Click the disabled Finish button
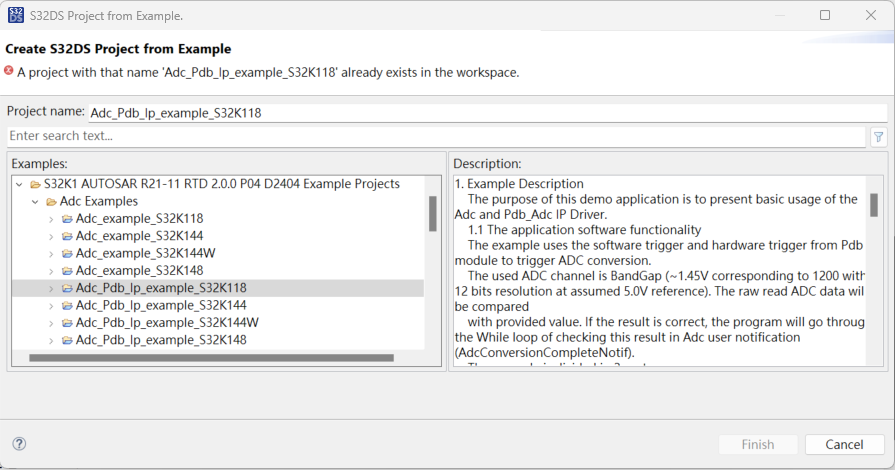The width and height of the screenshot is (895, 470). 758,444
